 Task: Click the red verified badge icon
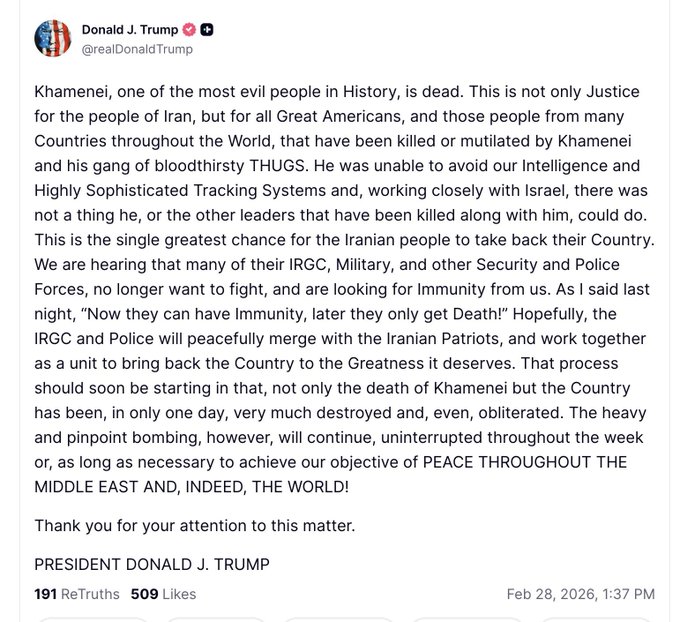tap(187, 30)
